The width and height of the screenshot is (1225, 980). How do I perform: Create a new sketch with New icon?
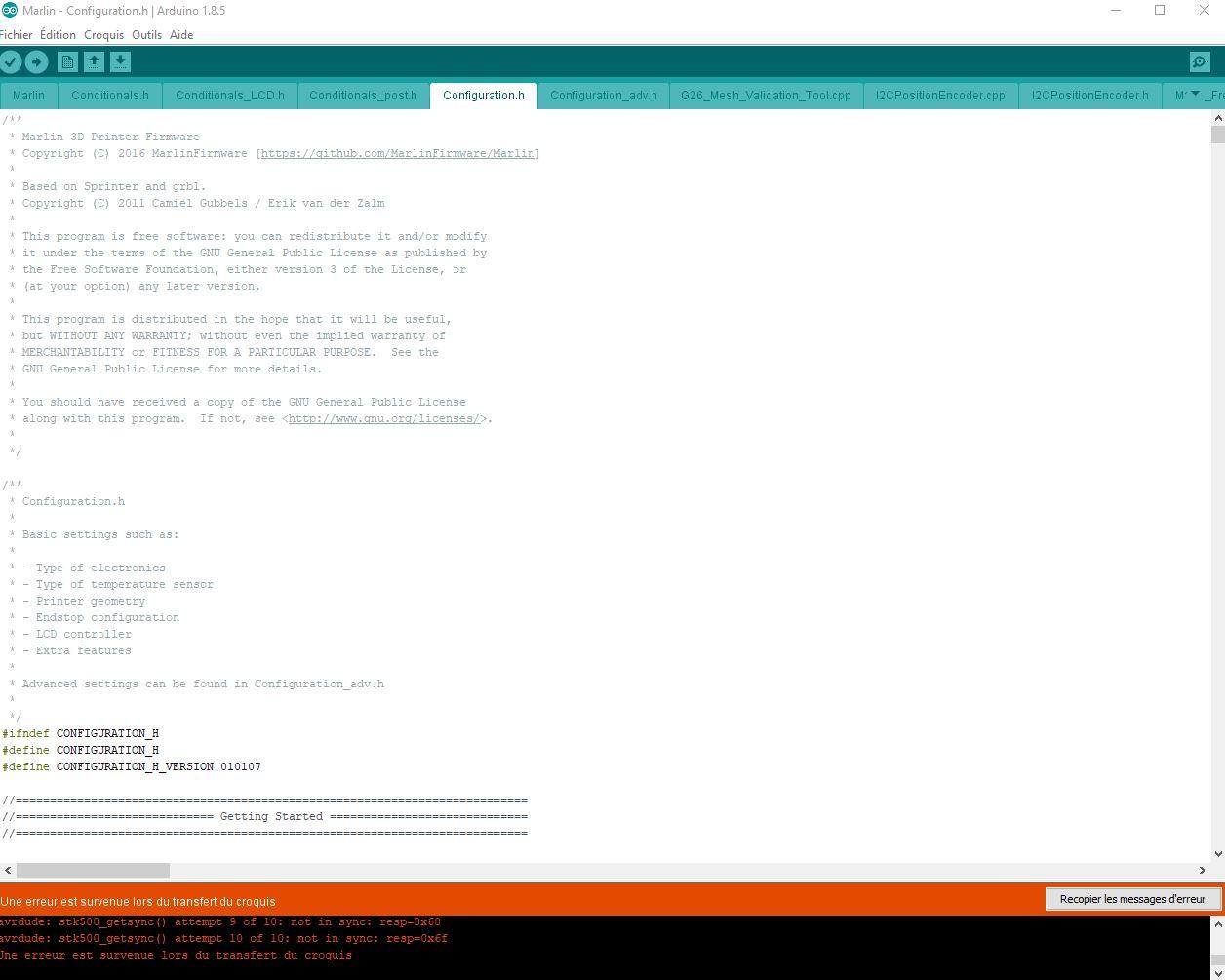pos(67,61)
